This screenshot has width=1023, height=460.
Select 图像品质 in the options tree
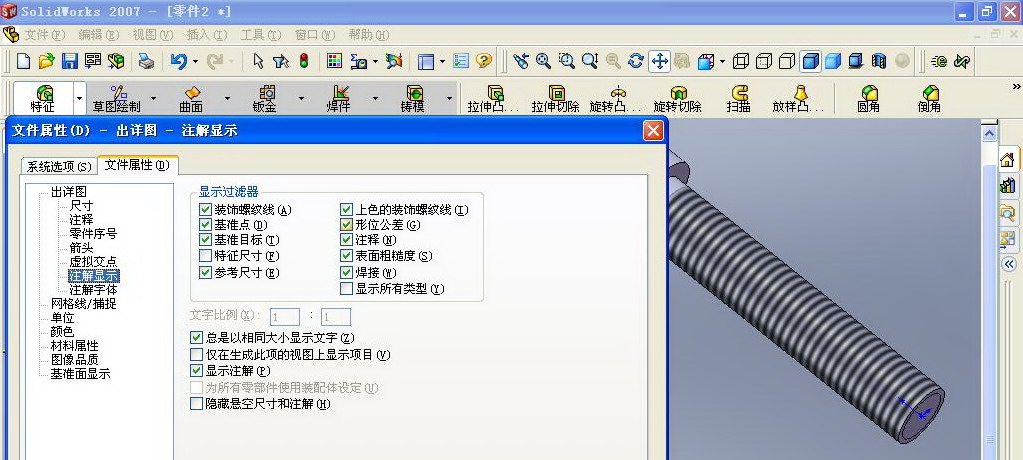[75, 360]
